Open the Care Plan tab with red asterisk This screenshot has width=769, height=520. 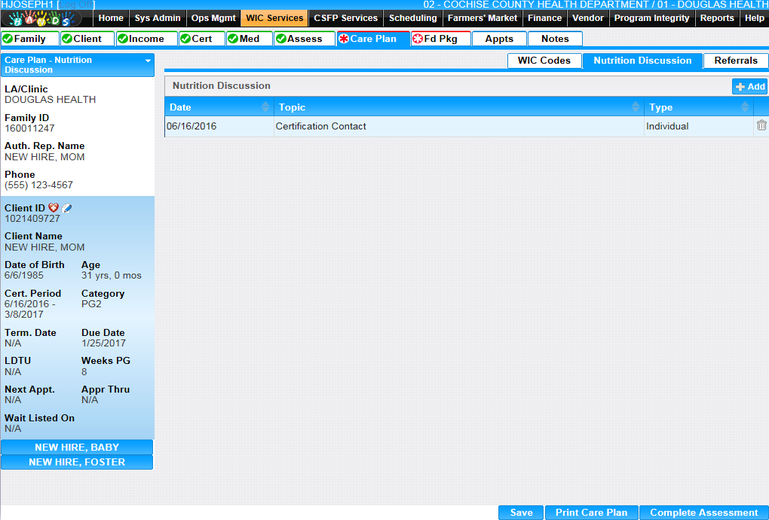[x=367, y=39]
